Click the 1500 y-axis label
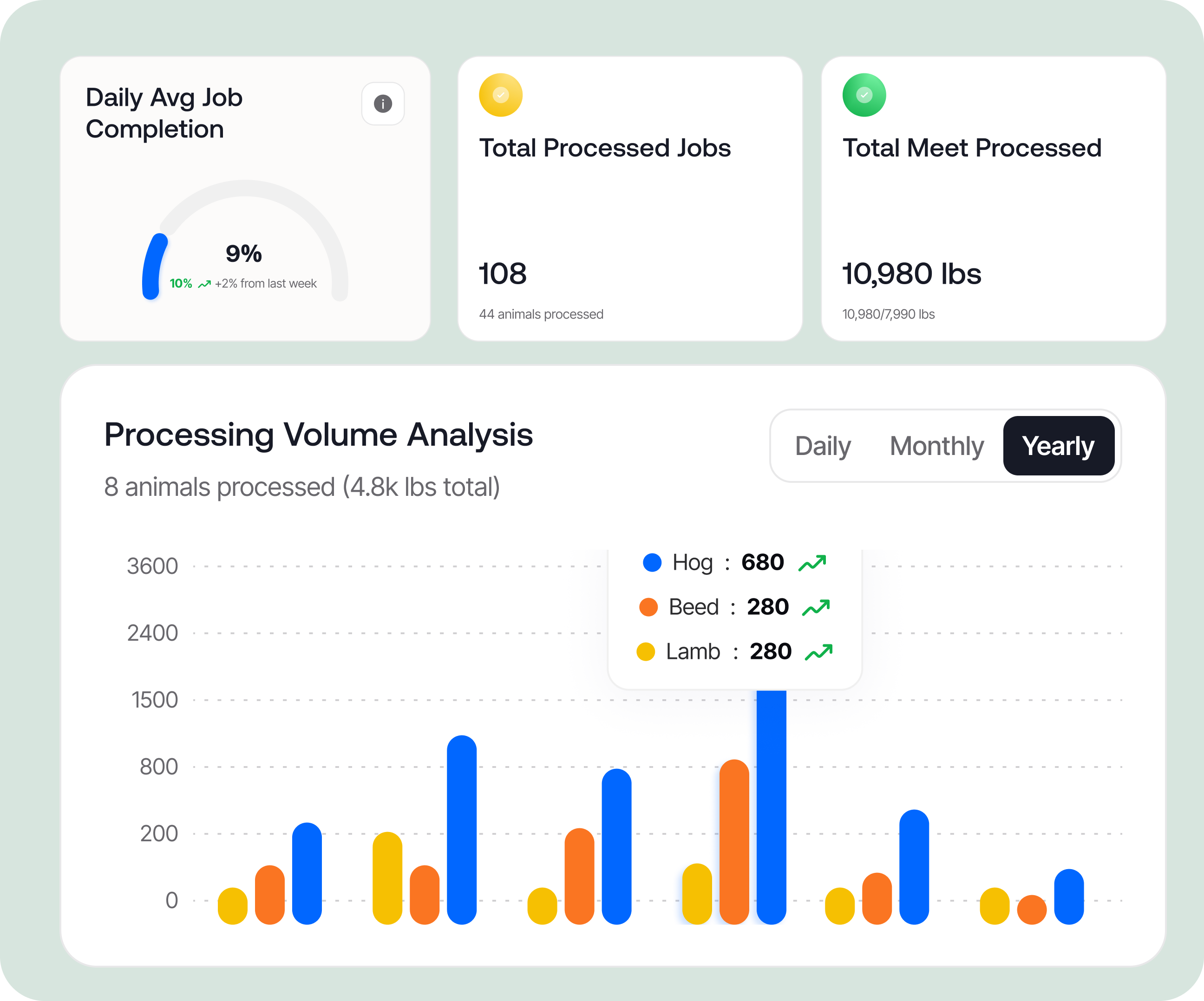The image size is (1204, 1001). 155,700
